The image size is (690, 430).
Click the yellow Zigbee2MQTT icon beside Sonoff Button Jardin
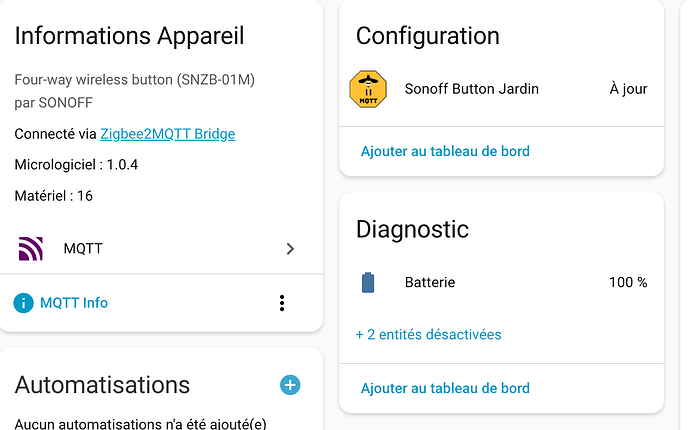click(367, 89)
